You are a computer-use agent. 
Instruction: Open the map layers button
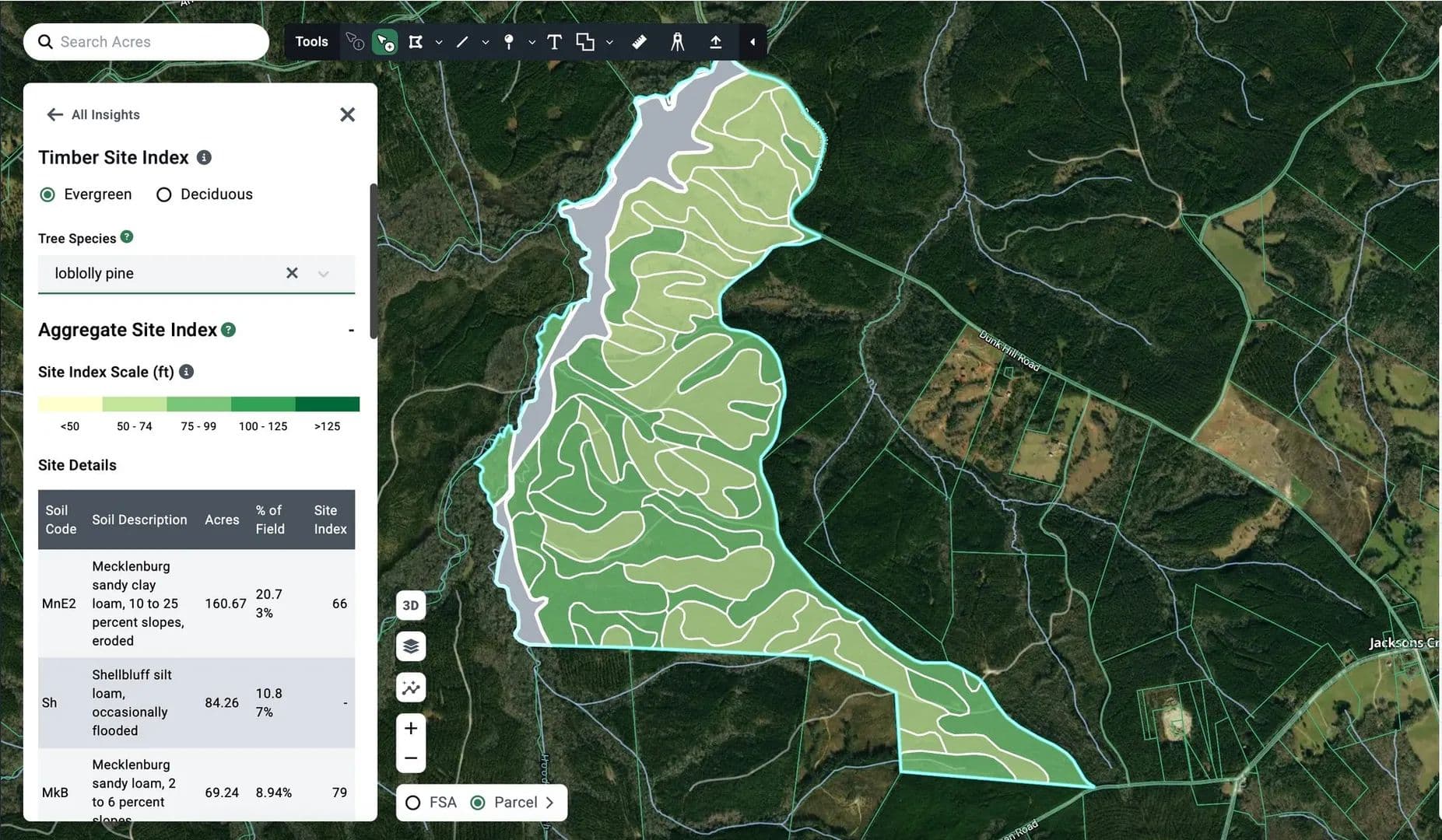coord(411,646)
